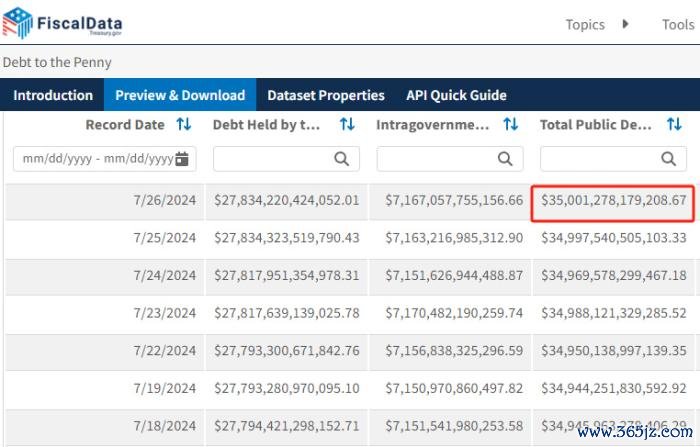Select the highlighted $35,001,278,179,208.67 cell

pyautogui.click(x=614, y=201)
